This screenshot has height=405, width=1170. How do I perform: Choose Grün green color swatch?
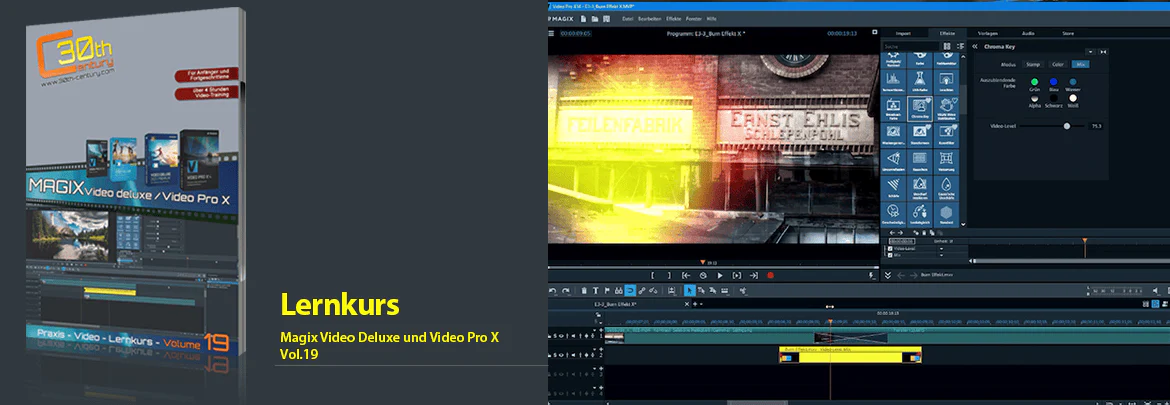coord(1034,82)
